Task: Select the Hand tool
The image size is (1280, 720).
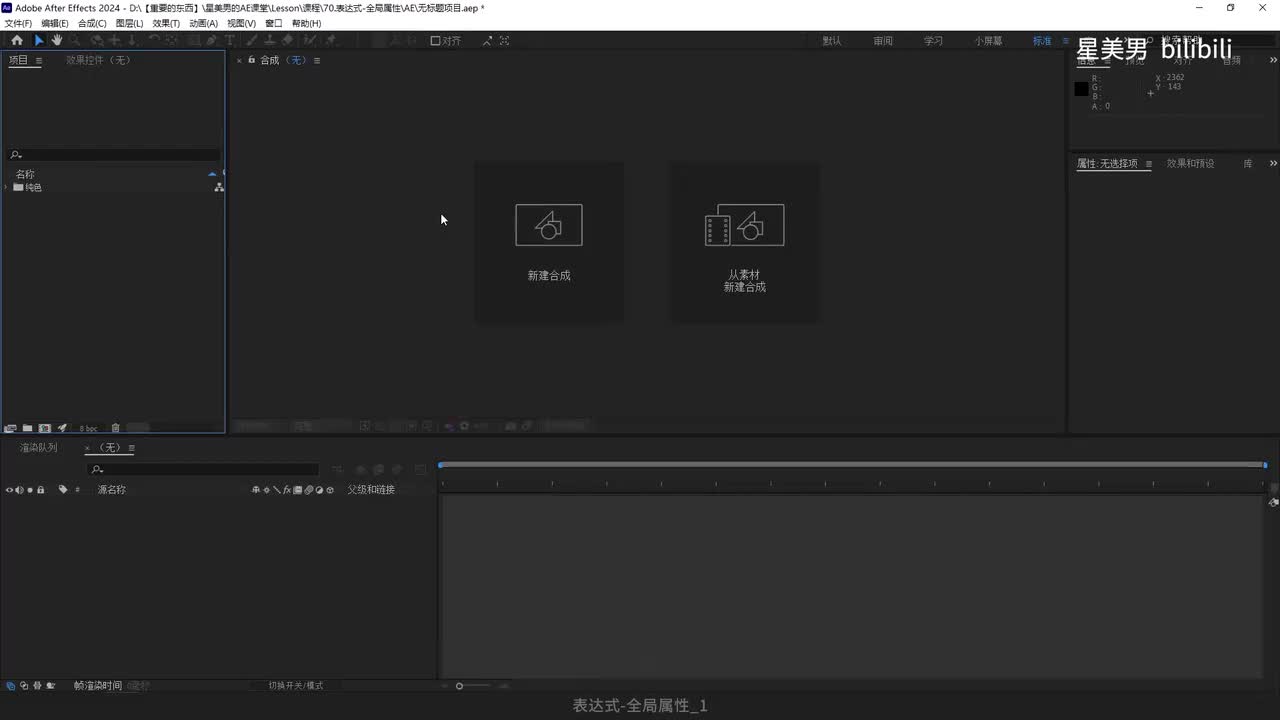Action: tap(57, 41)
